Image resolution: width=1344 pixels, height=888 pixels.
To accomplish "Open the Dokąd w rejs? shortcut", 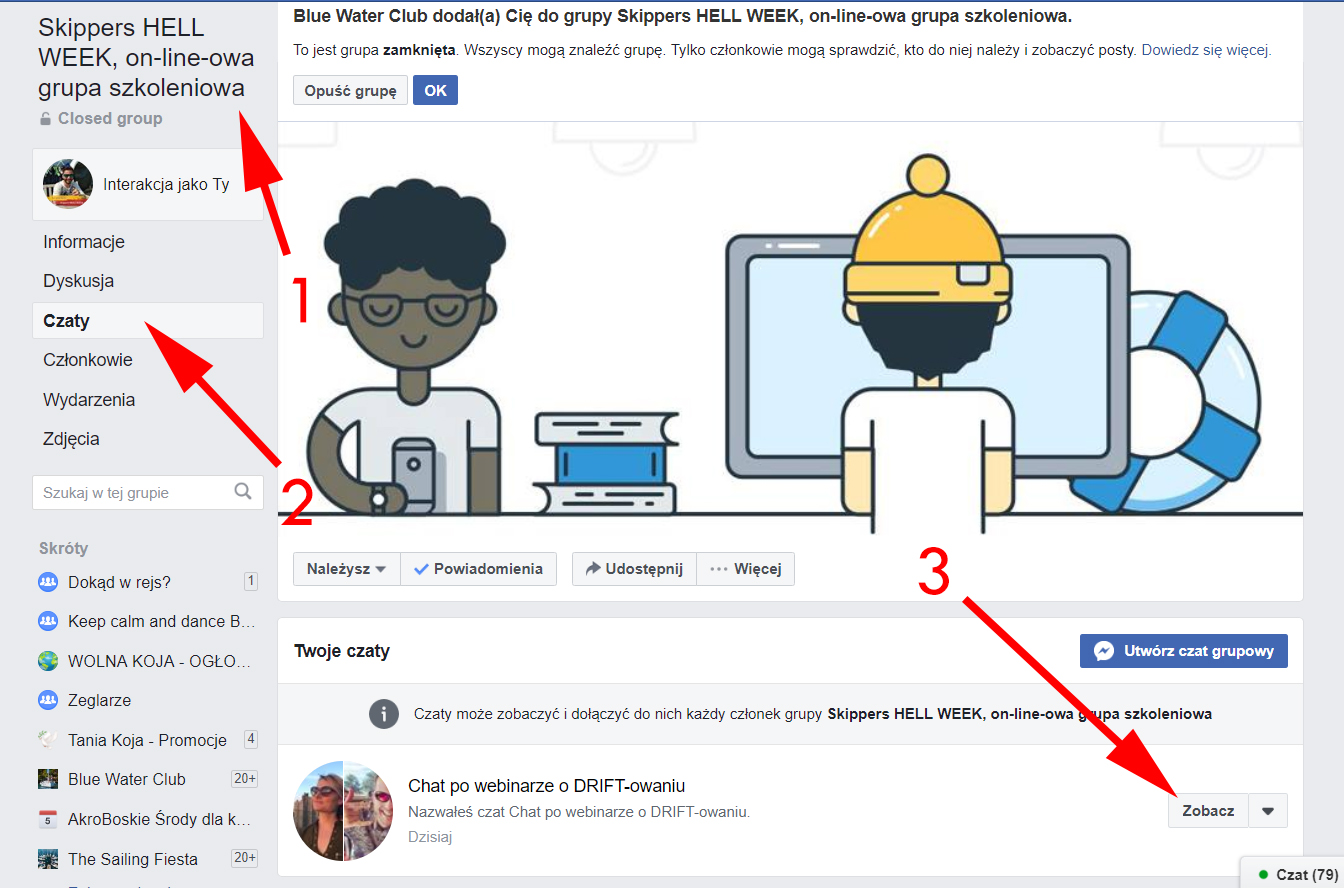I will (119, 582).
